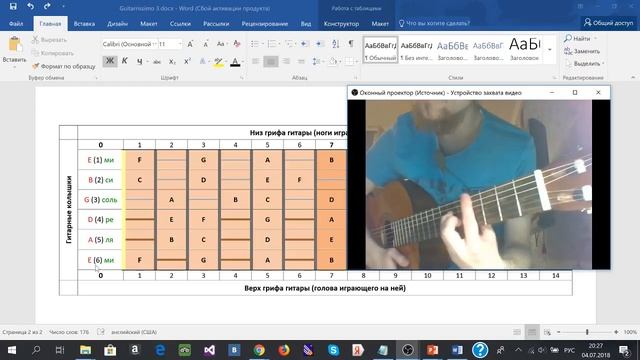Justify paragraph text
The width and height of the screenshot is (640, 360).
[301, 62]
